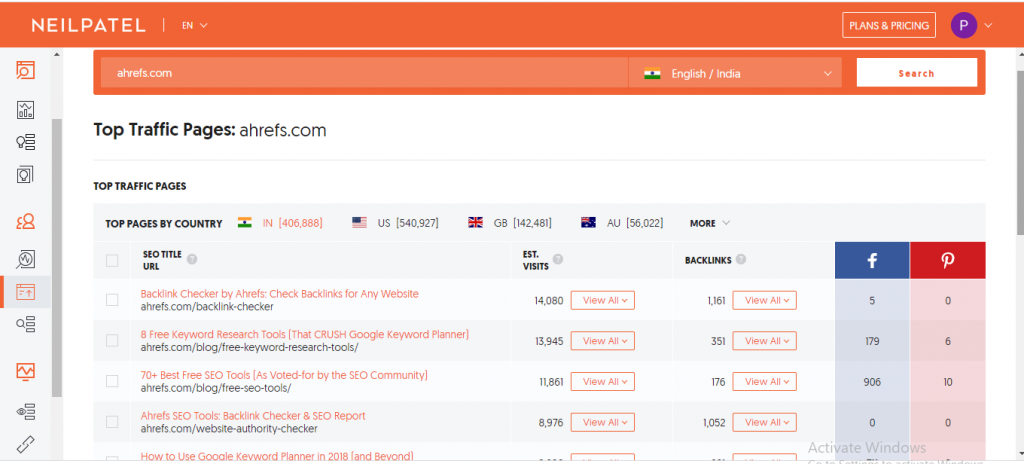Click the ahrefs.com/website-authority-checker URL text
This screenshot has height=464, width=1024.
point(229,429)
